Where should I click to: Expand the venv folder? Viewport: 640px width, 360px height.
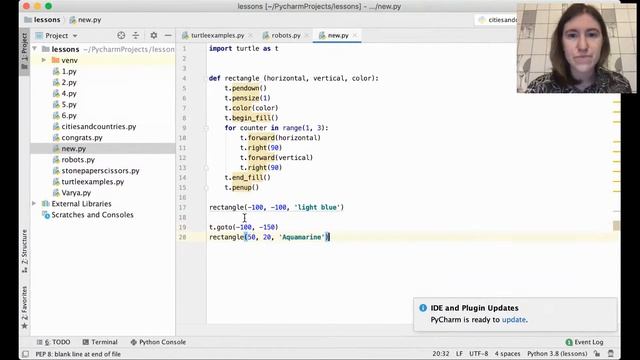(x=44, y=60)
